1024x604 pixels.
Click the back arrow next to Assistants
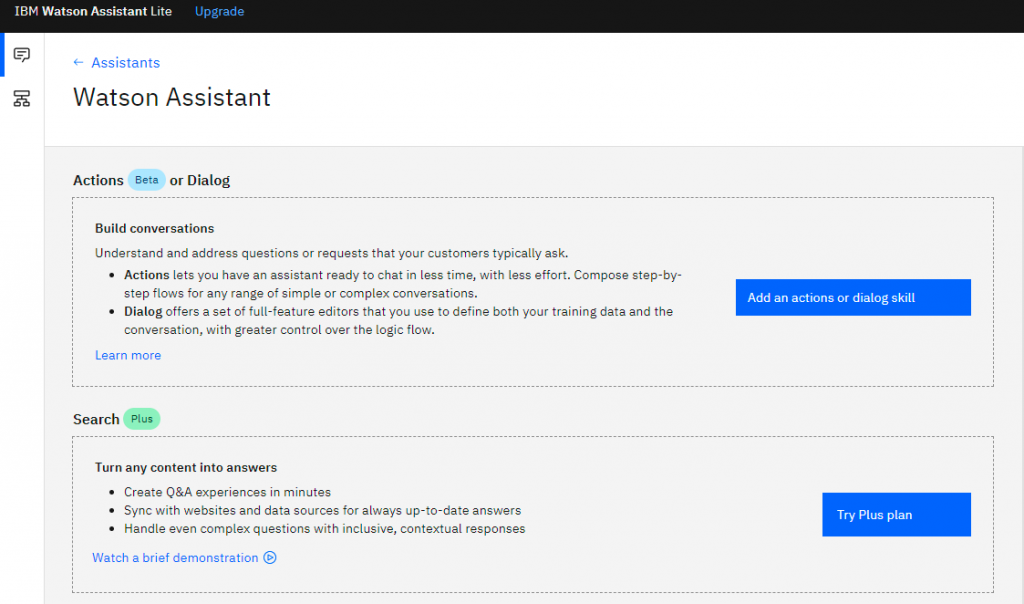[78, 63]
